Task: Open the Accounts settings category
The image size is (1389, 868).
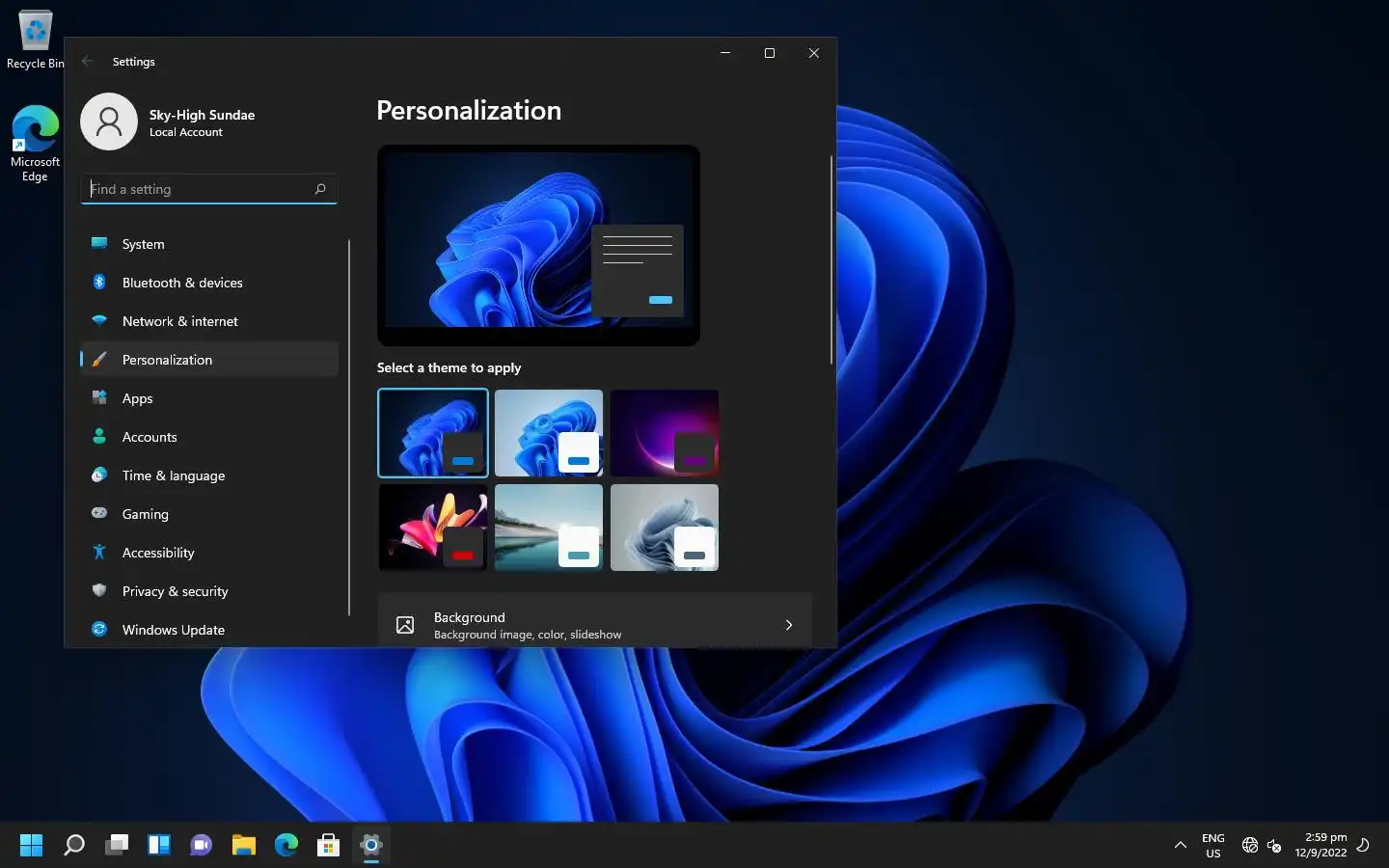Action: (x=209, y=437)
